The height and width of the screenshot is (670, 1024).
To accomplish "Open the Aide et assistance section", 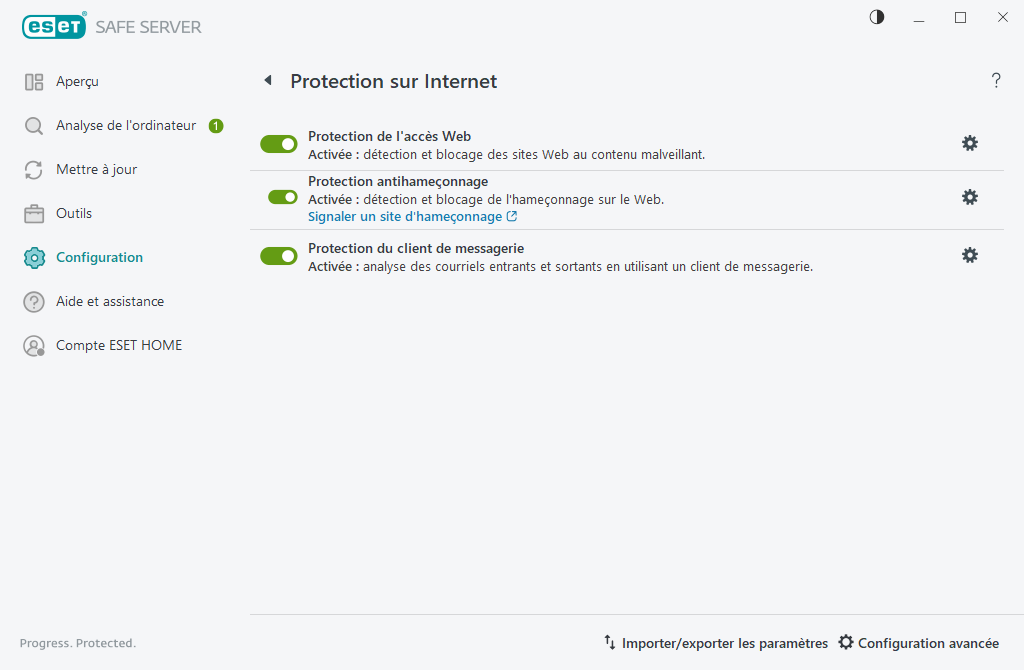I will click(x=33, y=301).
